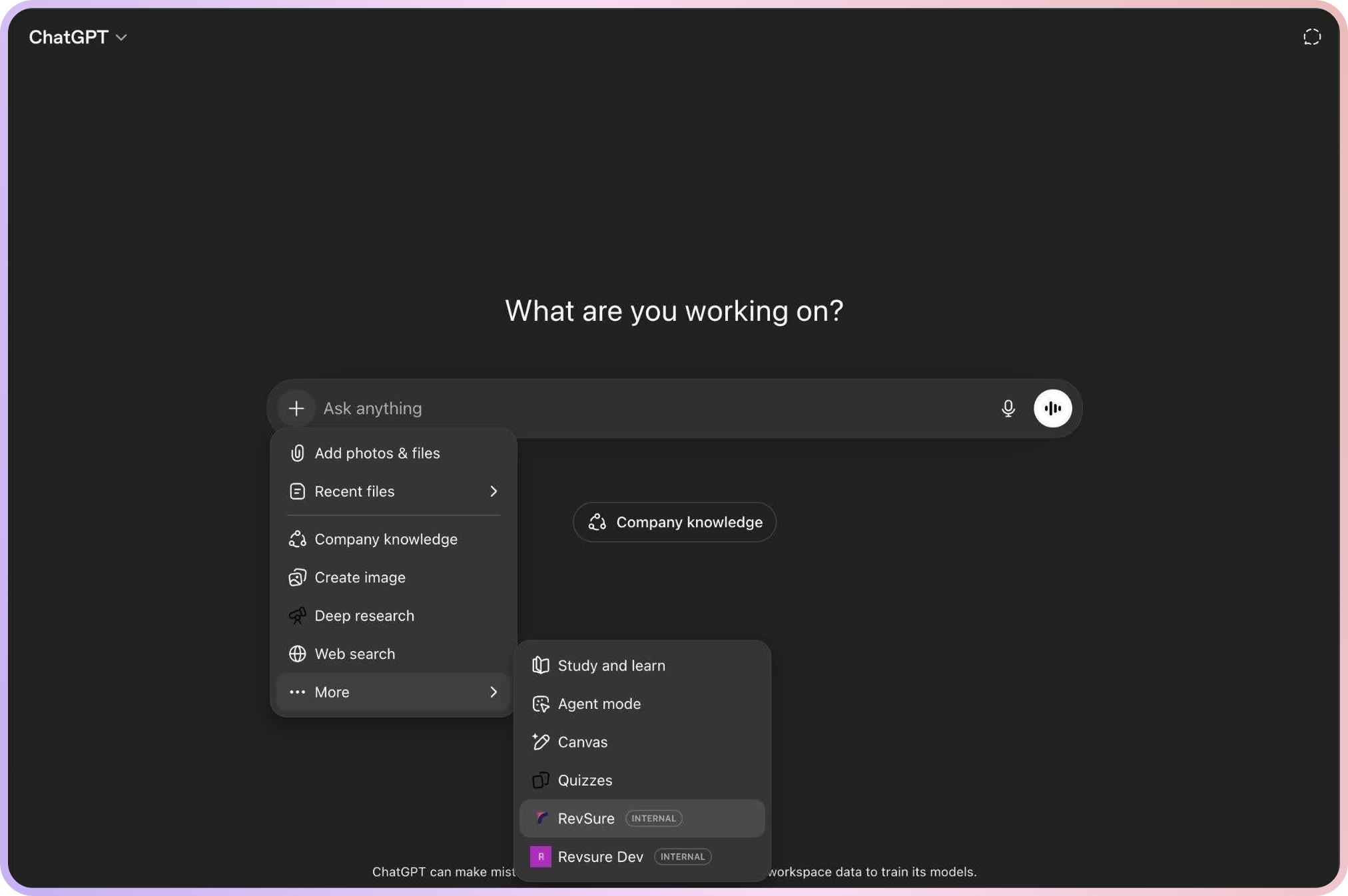Select Create image from the menu
1348x896 pixels.
point(360,577)
